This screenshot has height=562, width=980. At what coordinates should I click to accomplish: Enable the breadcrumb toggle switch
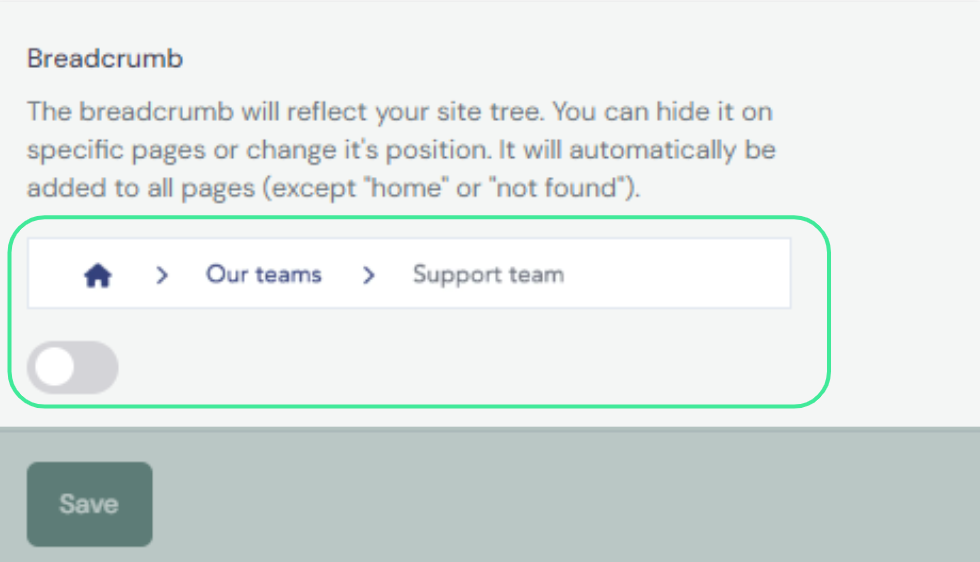72,367
